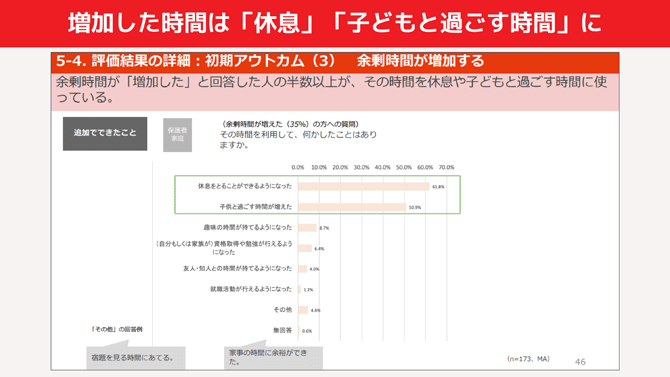The height and width of the screenshot is (377, 670).
Task: Select the section header "5-4. 評価結果の詳細"
Action: (x=123, y=61)
